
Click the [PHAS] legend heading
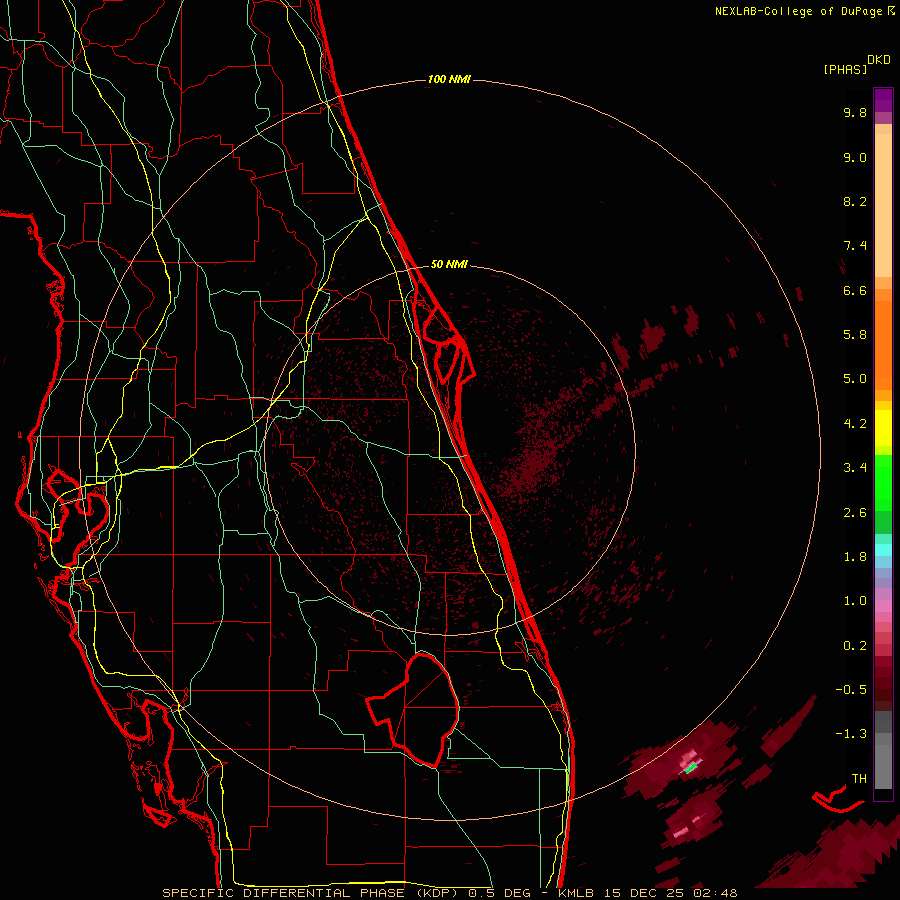click(845, 69)
